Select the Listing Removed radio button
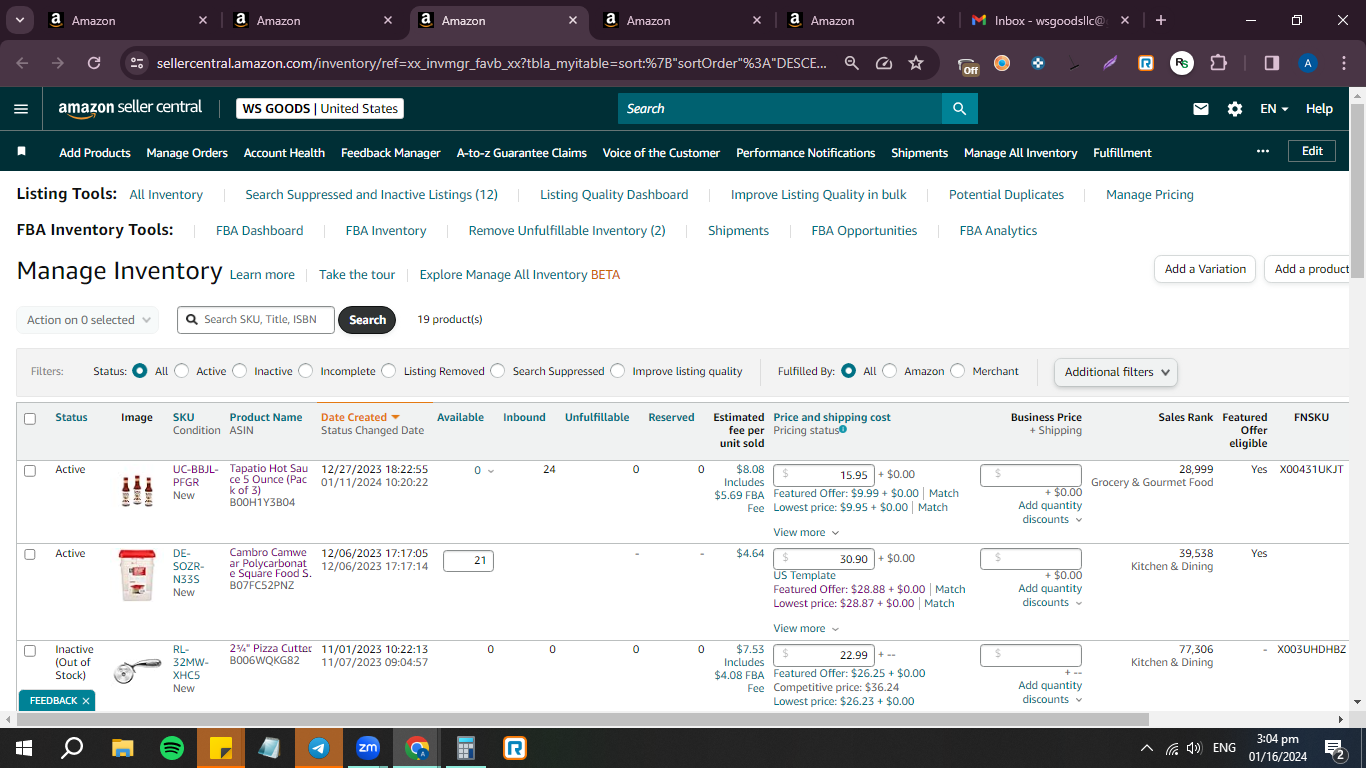Viewport: 1366px width, 768px height. coord(389,371)
